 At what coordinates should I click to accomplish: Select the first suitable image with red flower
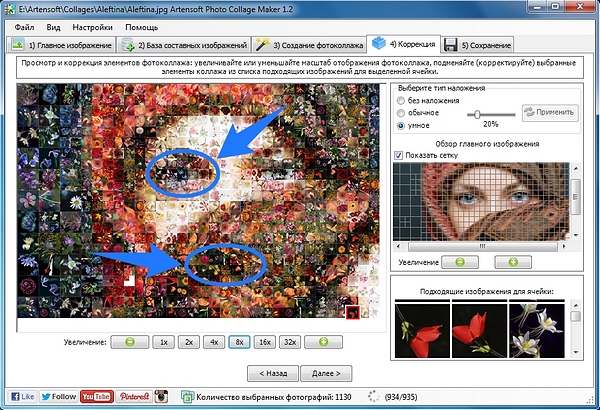422,330
